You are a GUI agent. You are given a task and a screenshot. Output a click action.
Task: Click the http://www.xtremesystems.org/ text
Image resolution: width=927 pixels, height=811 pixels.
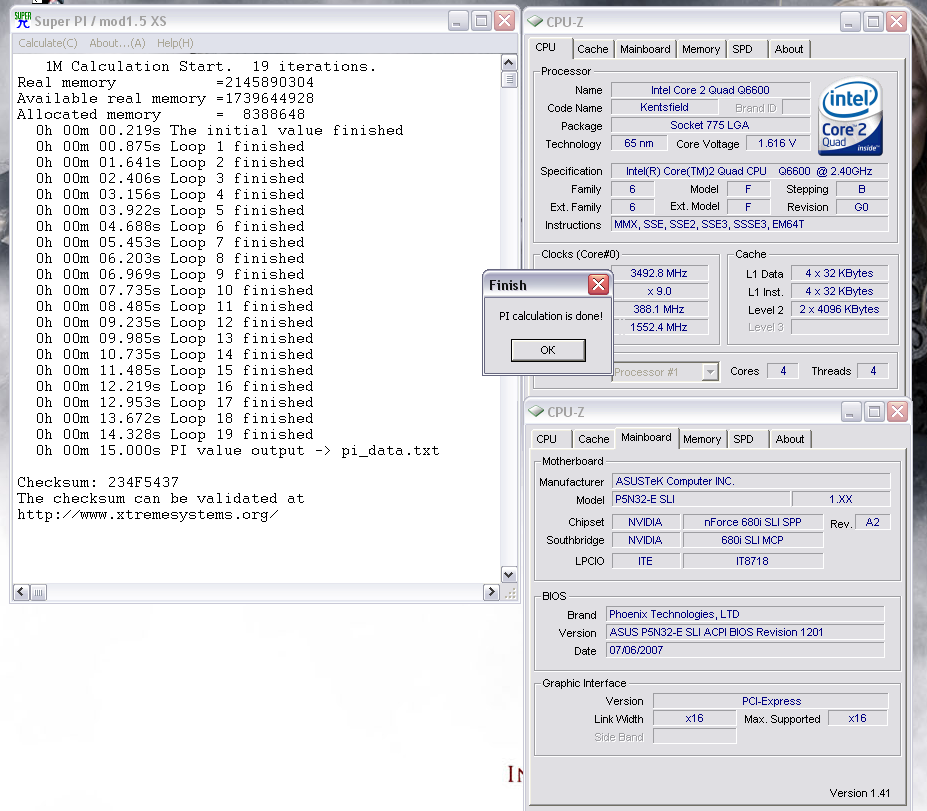tap(148, 515)
